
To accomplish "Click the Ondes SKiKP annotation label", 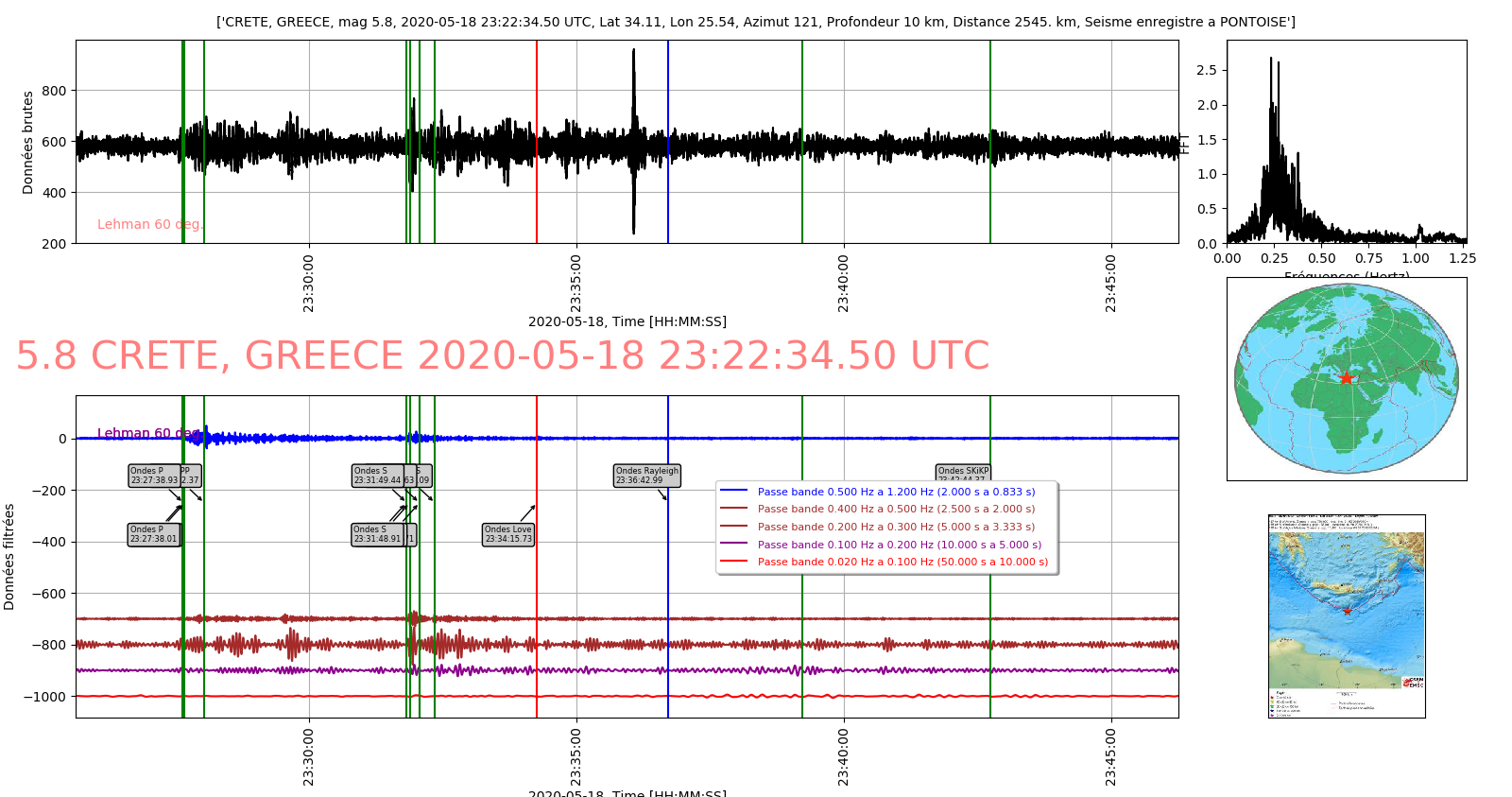I will coord(962,472).
